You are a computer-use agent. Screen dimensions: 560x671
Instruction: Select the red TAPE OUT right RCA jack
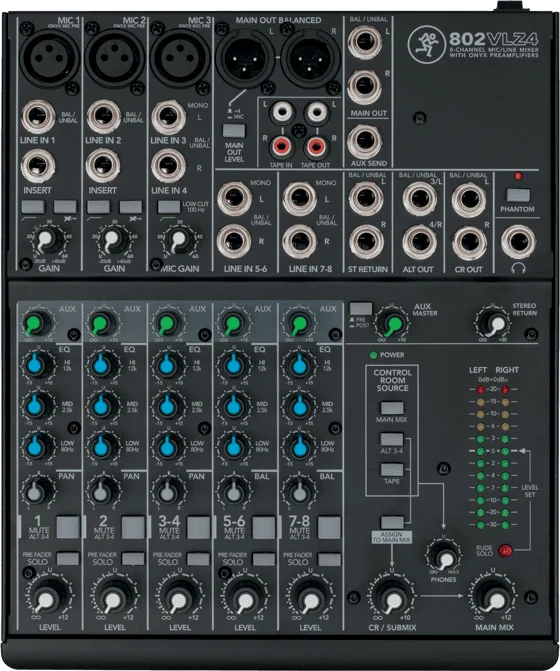(x=316, y=147)
